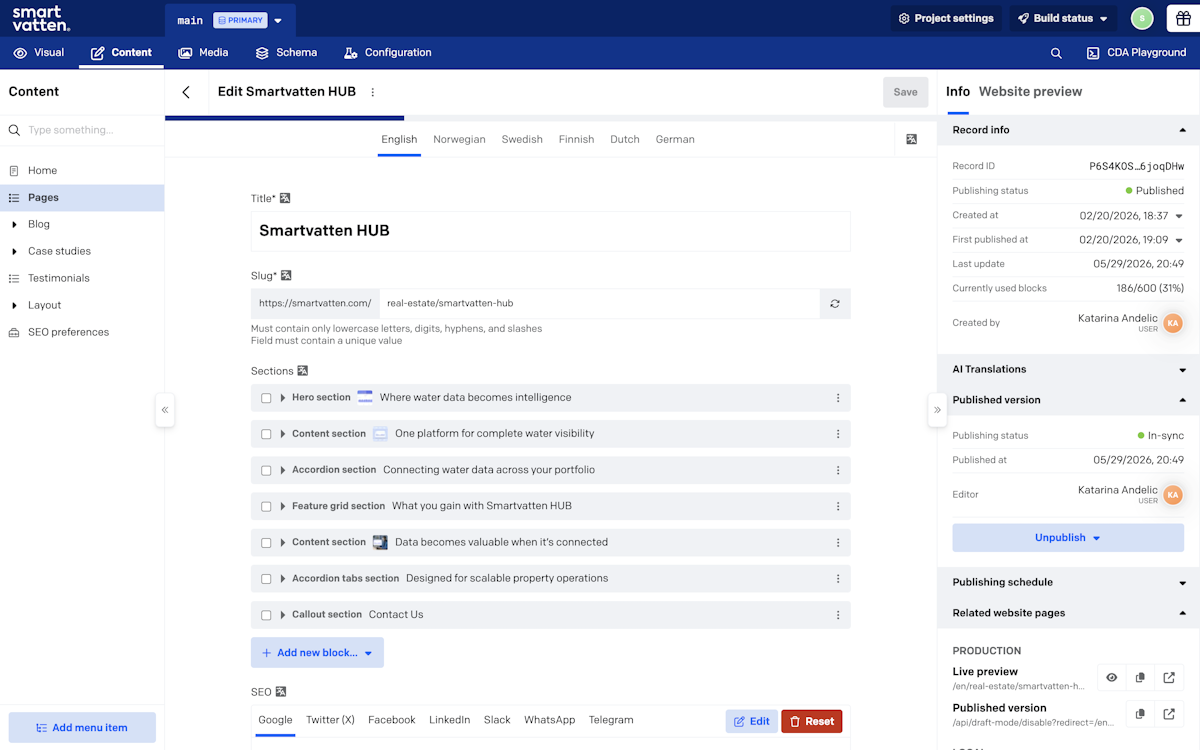Viewport: 1200px width, 750px height.
Task: Collapse left sidebar with double chevron
Action: (x=165, y=410)
